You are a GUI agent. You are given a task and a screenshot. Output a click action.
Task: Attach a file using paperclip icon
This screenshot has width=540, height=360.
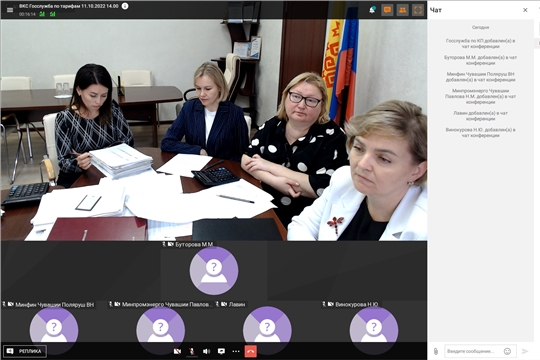[436, 351]
